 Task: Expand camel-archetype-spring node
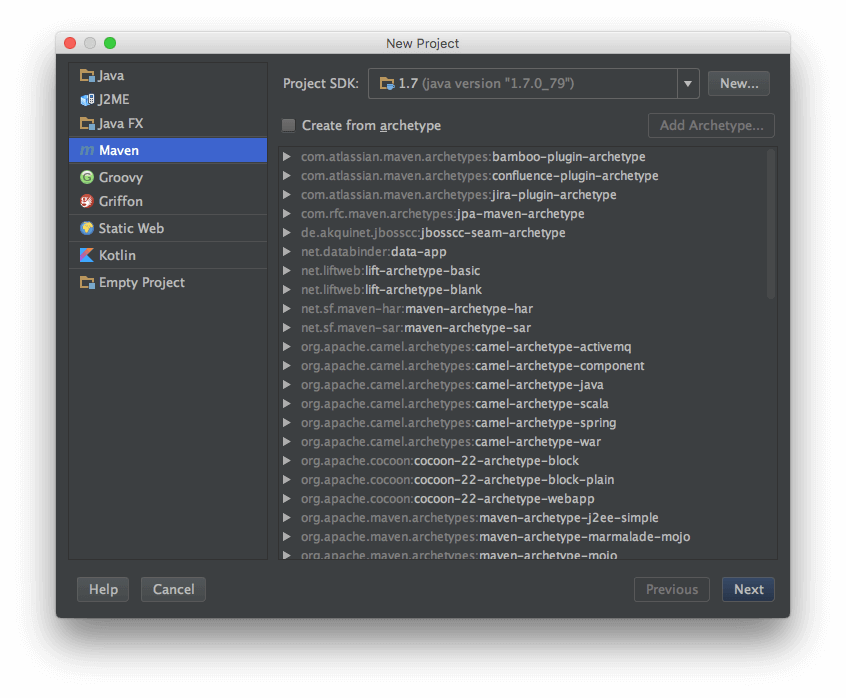(287, 422)
